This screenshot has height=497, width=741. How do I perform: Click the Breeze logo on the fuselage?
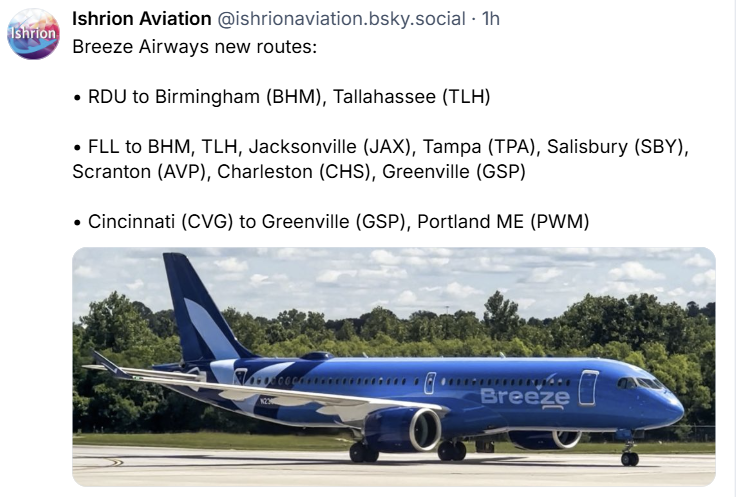click(525, 397)
